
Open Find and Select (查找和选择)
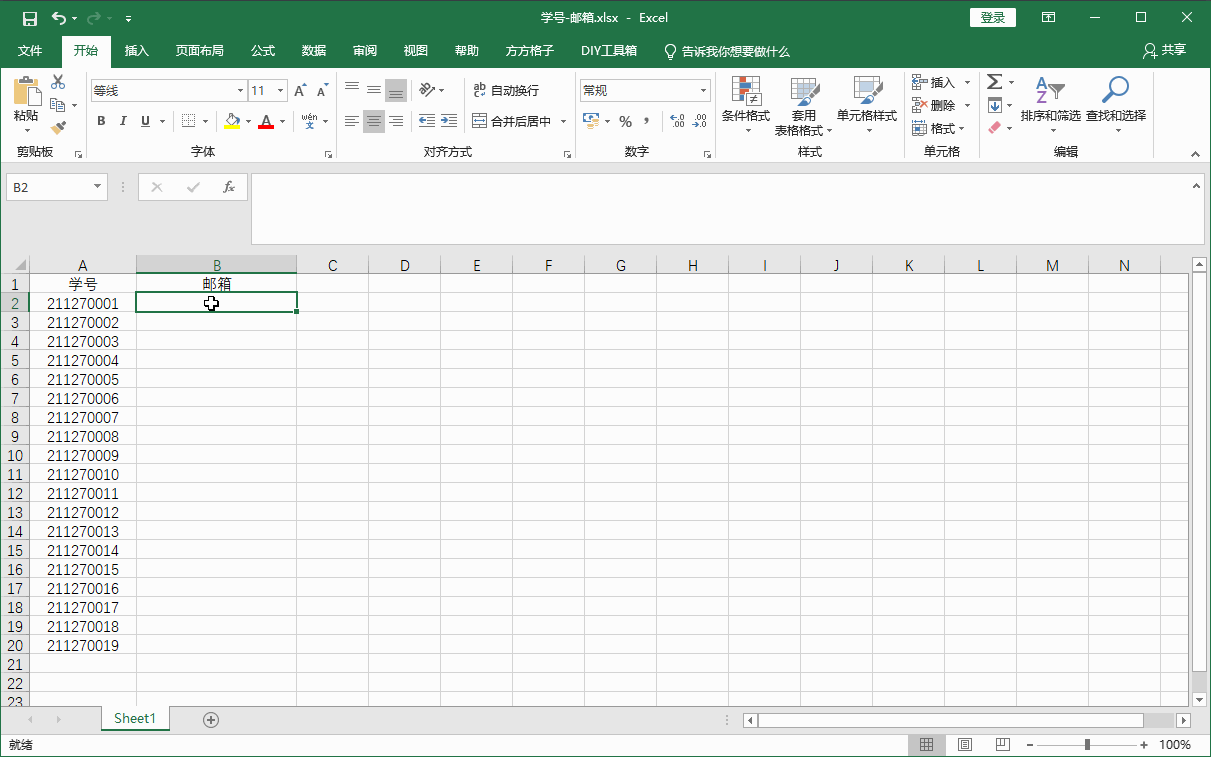coord(1116,104)
